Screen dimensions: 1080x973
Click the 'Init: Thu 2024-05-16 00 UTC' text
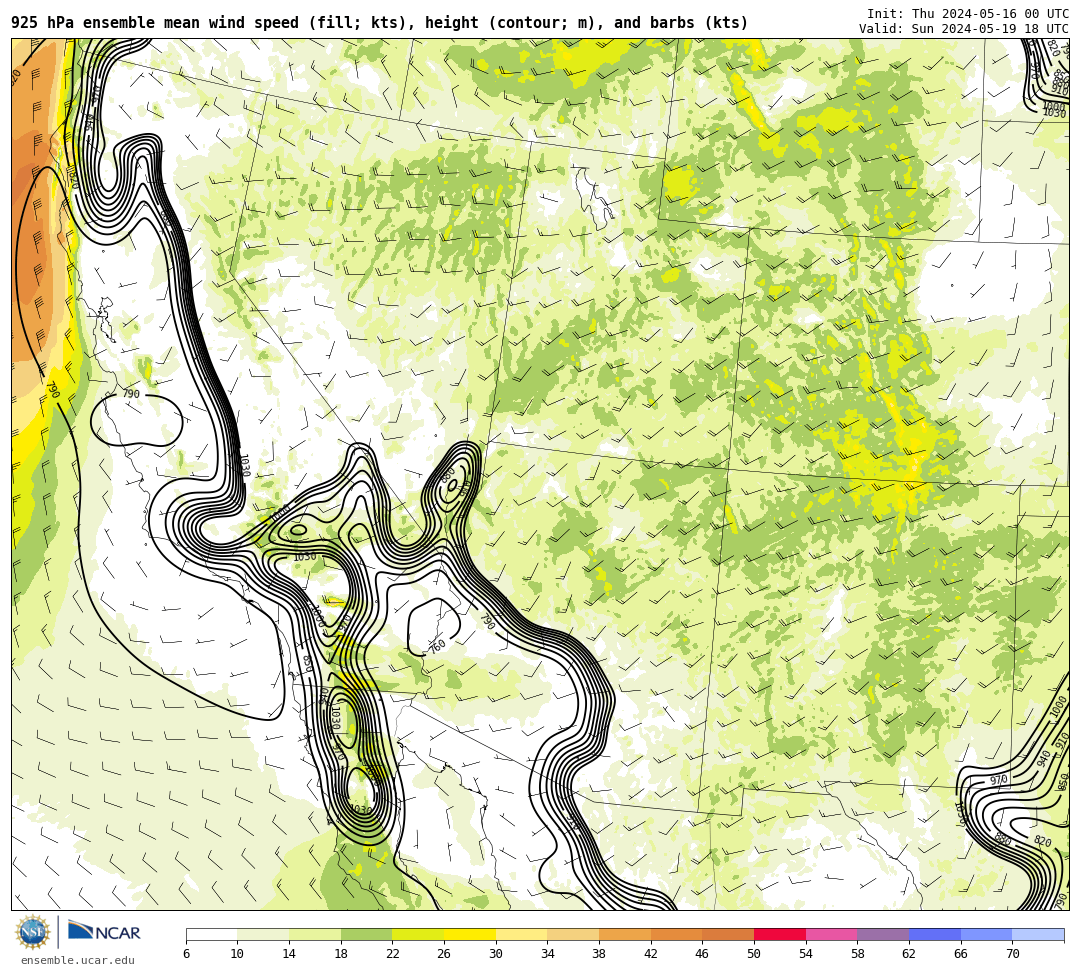coord(968,14)
